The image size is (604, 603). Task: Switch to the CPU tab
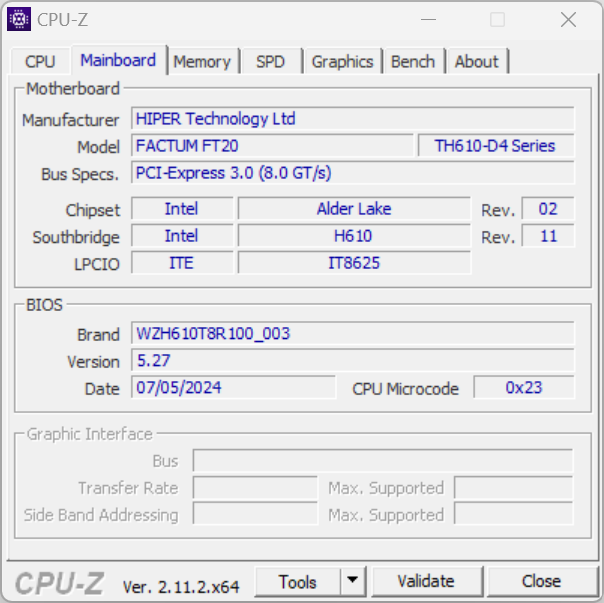click(40, 62)
